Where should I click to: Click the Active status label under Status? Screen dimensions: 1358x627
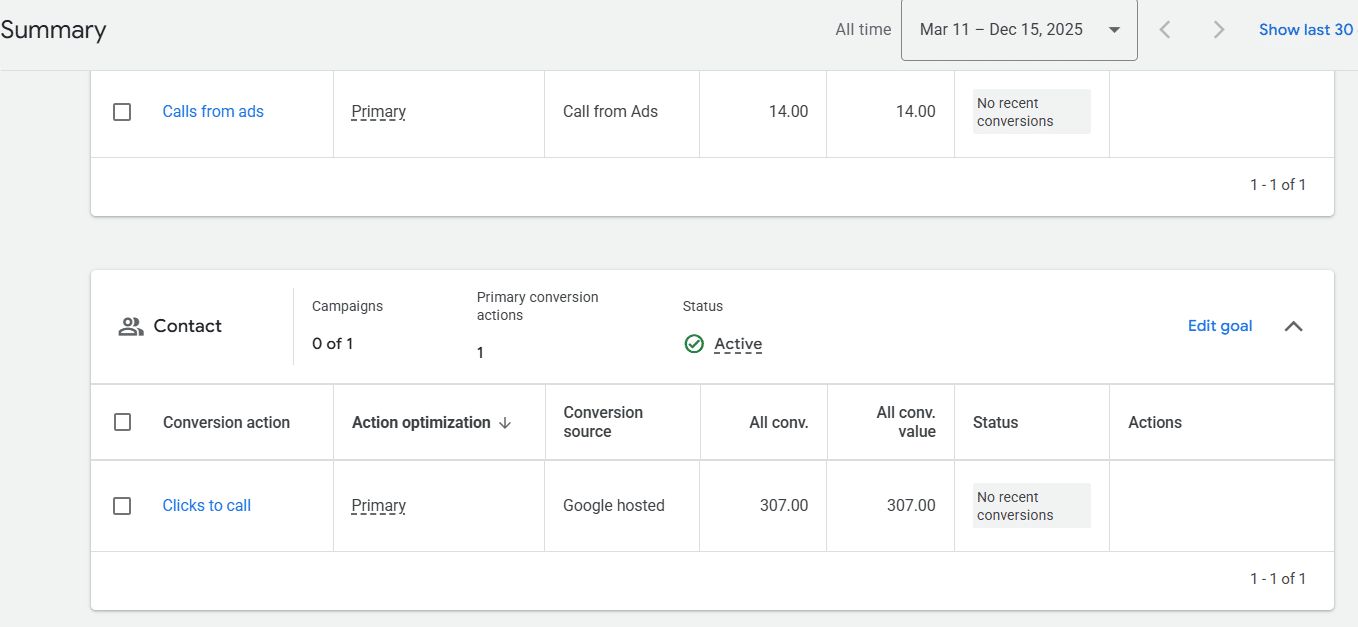pyautogui.click(x=738, y=344)
